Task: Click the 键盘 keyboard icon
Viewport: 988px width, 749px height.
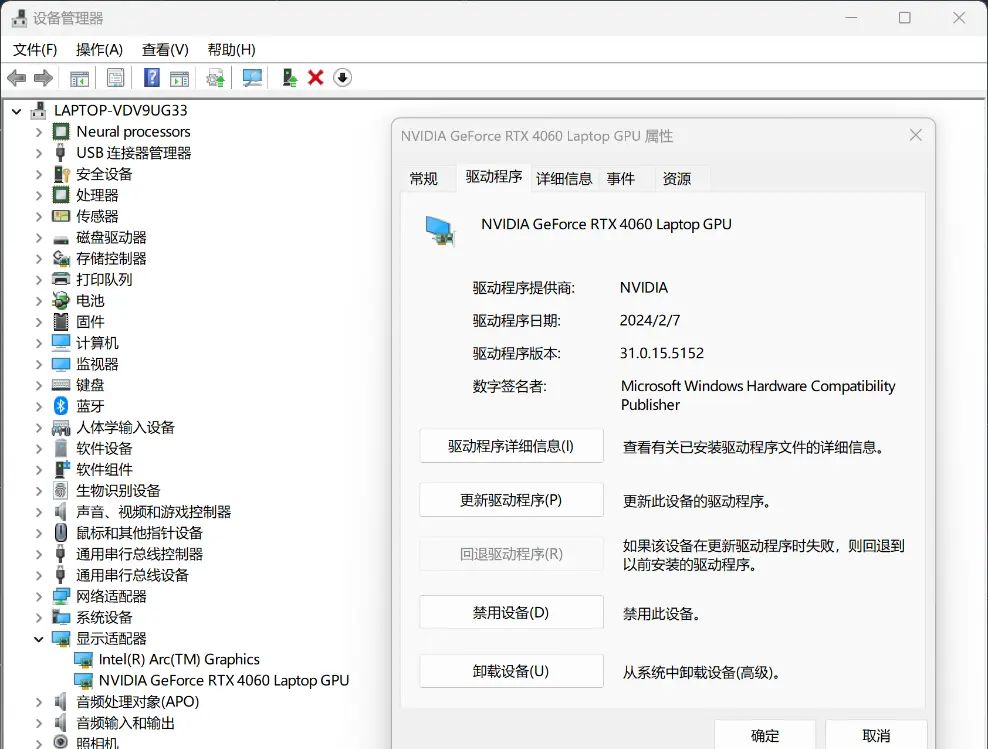Action: point(61,385)
